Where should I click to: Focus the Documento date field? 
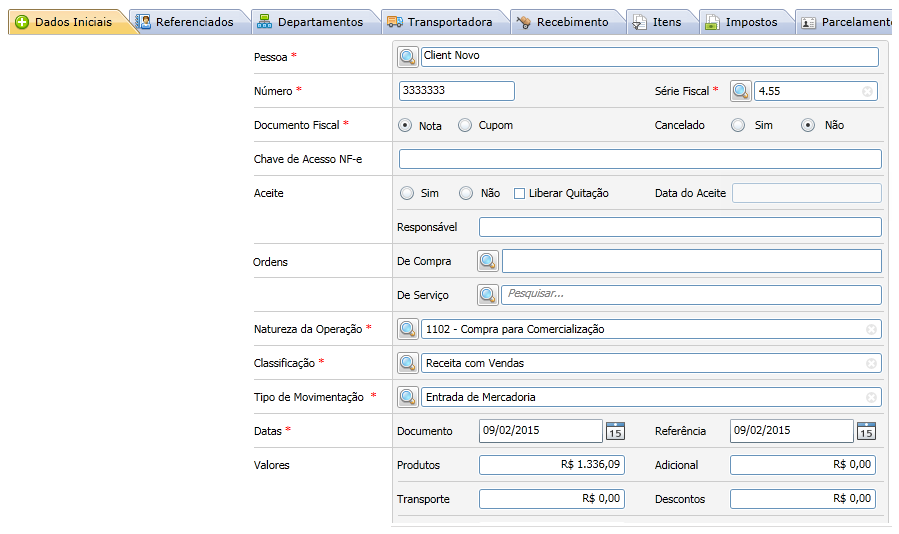(541, 431)
